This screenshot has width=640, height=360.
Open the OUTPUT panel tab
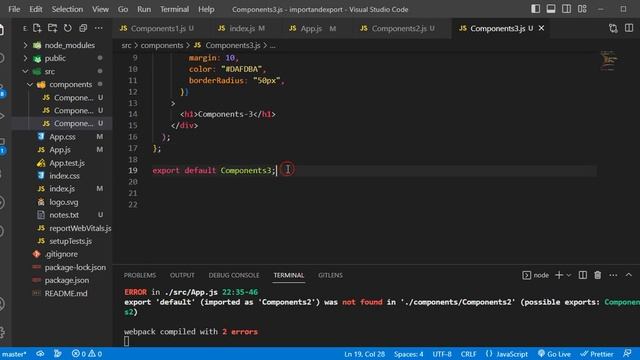coord(182,275)
